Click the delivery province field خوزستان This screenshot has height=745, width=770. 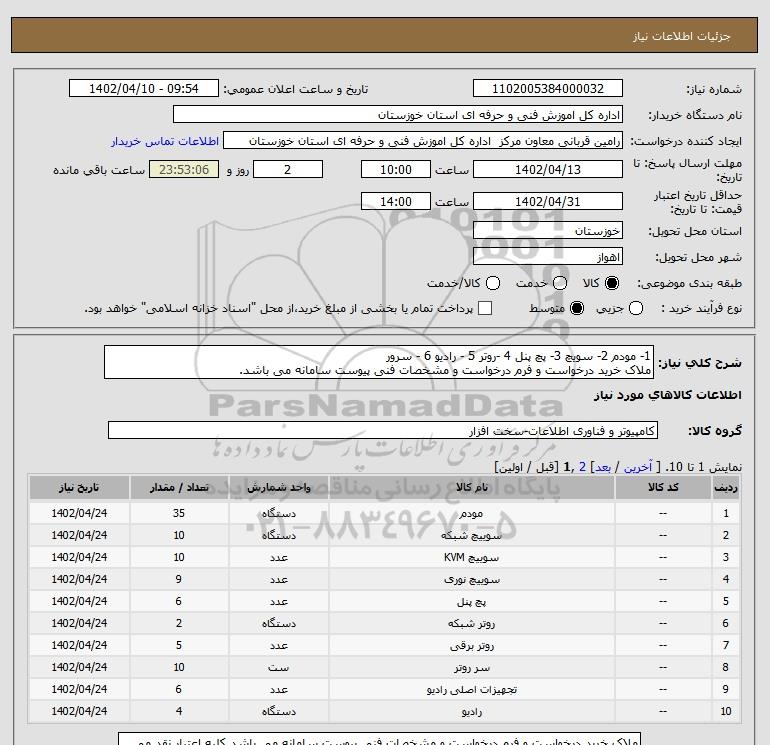pyautogui.click(x=548, y=231)
